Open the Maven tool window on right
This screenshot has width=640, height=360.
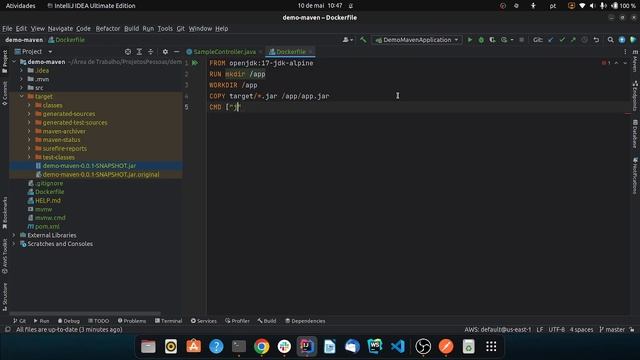(635, 61)
